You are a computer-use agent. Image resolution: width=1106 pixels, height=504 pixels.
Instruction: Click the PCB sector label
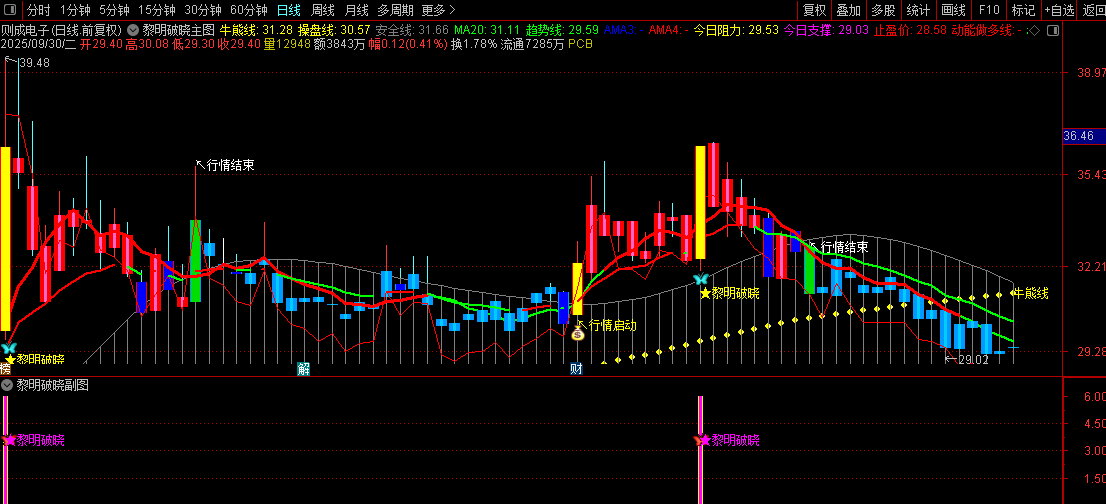580,44
